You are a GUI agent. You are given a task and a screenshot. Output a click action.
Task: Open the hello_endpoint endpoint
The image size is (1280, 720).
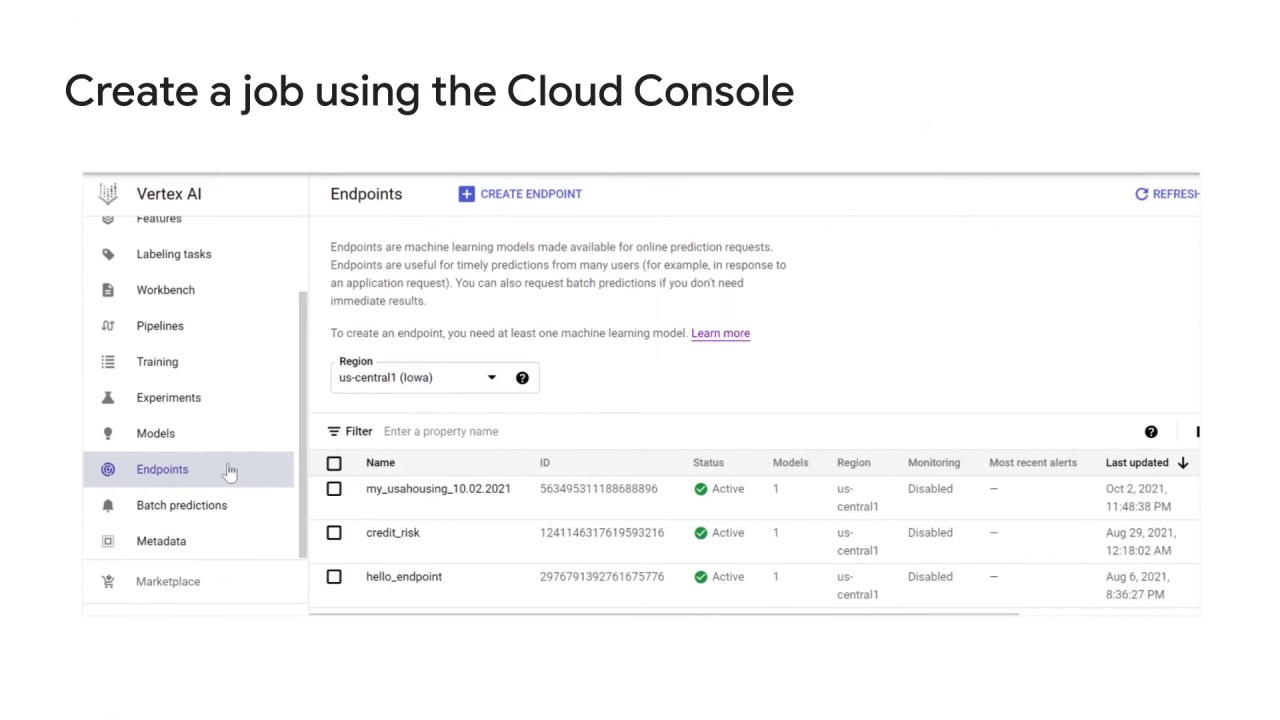click(x=404, y=577)
